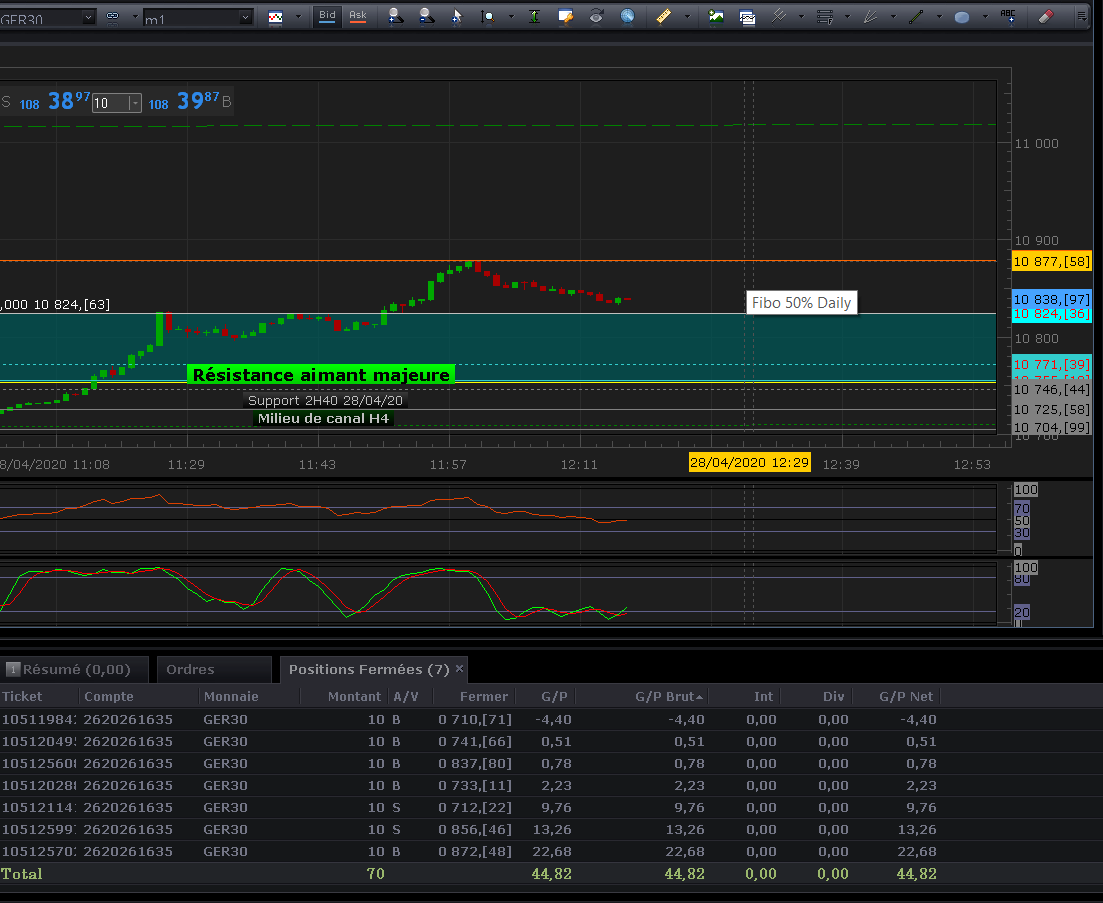Open the m1 timeframe dropdown

246,17
